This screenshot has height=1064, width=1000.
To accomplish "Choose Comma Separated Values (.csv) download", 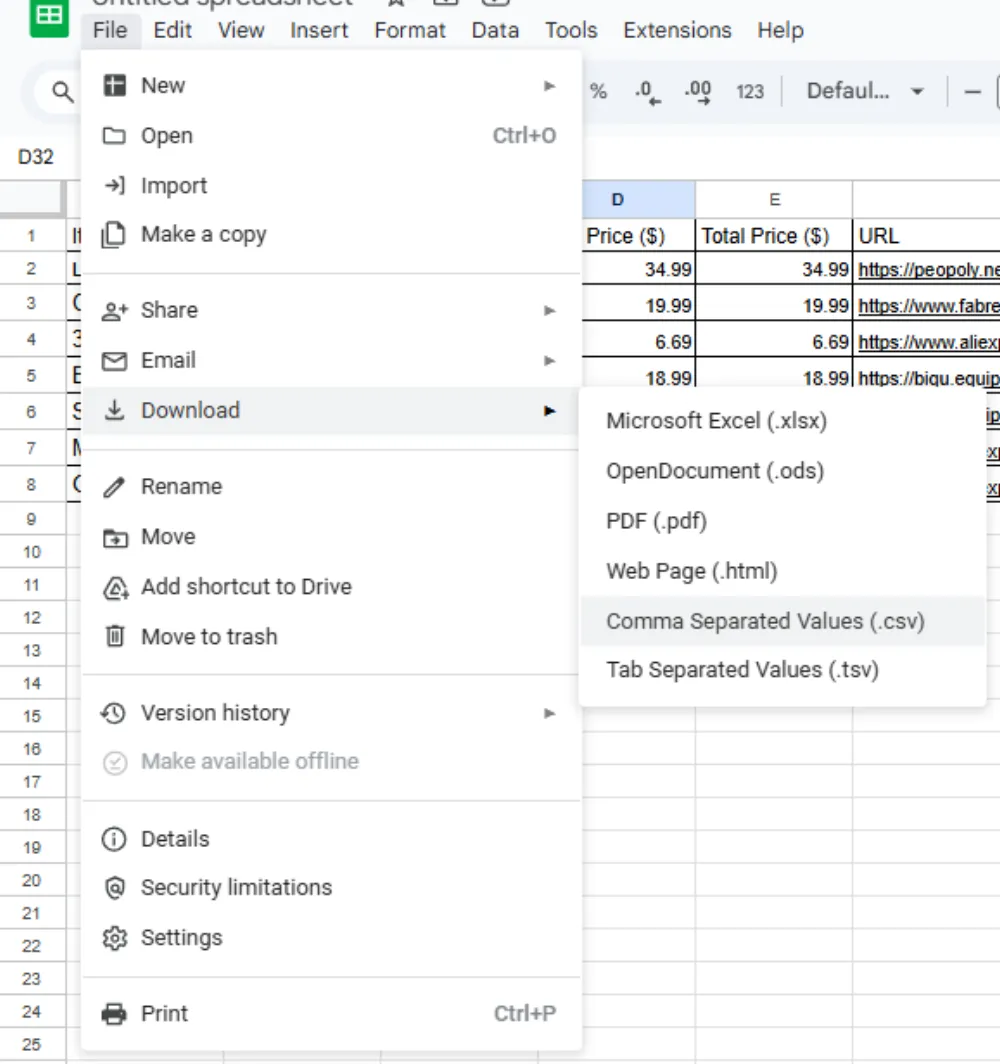I will click(x=765, y=621).
